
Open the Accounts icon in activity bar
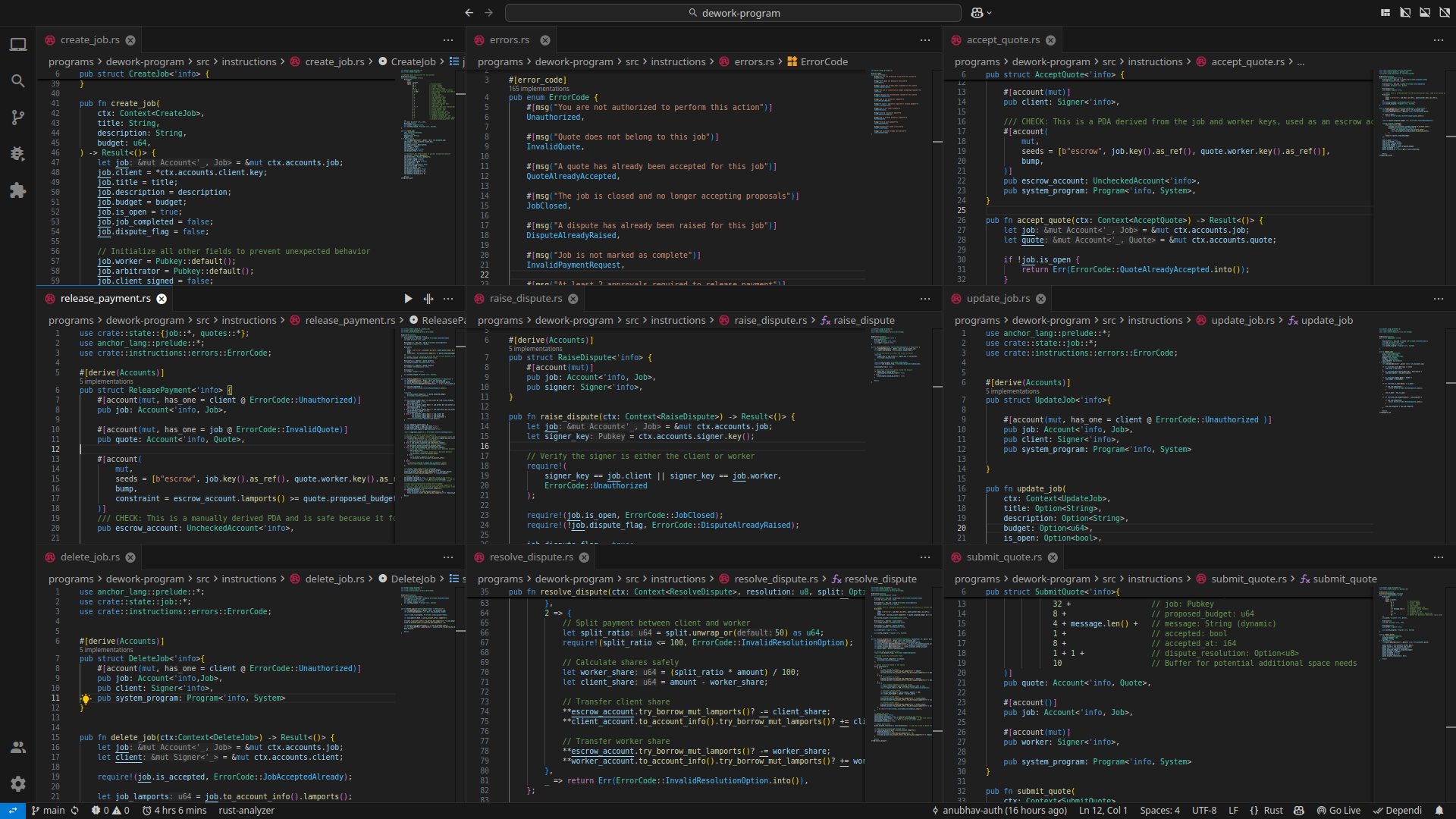[18, 748]
